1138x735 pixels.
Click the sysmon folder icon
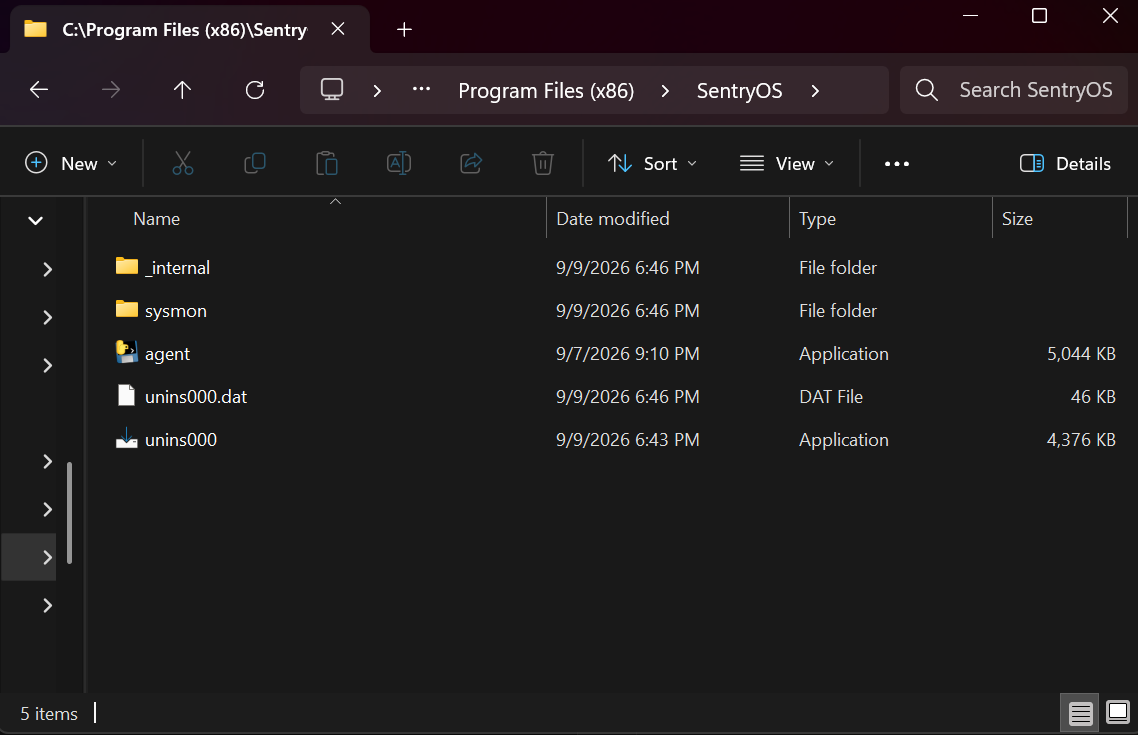pos(126,310)
